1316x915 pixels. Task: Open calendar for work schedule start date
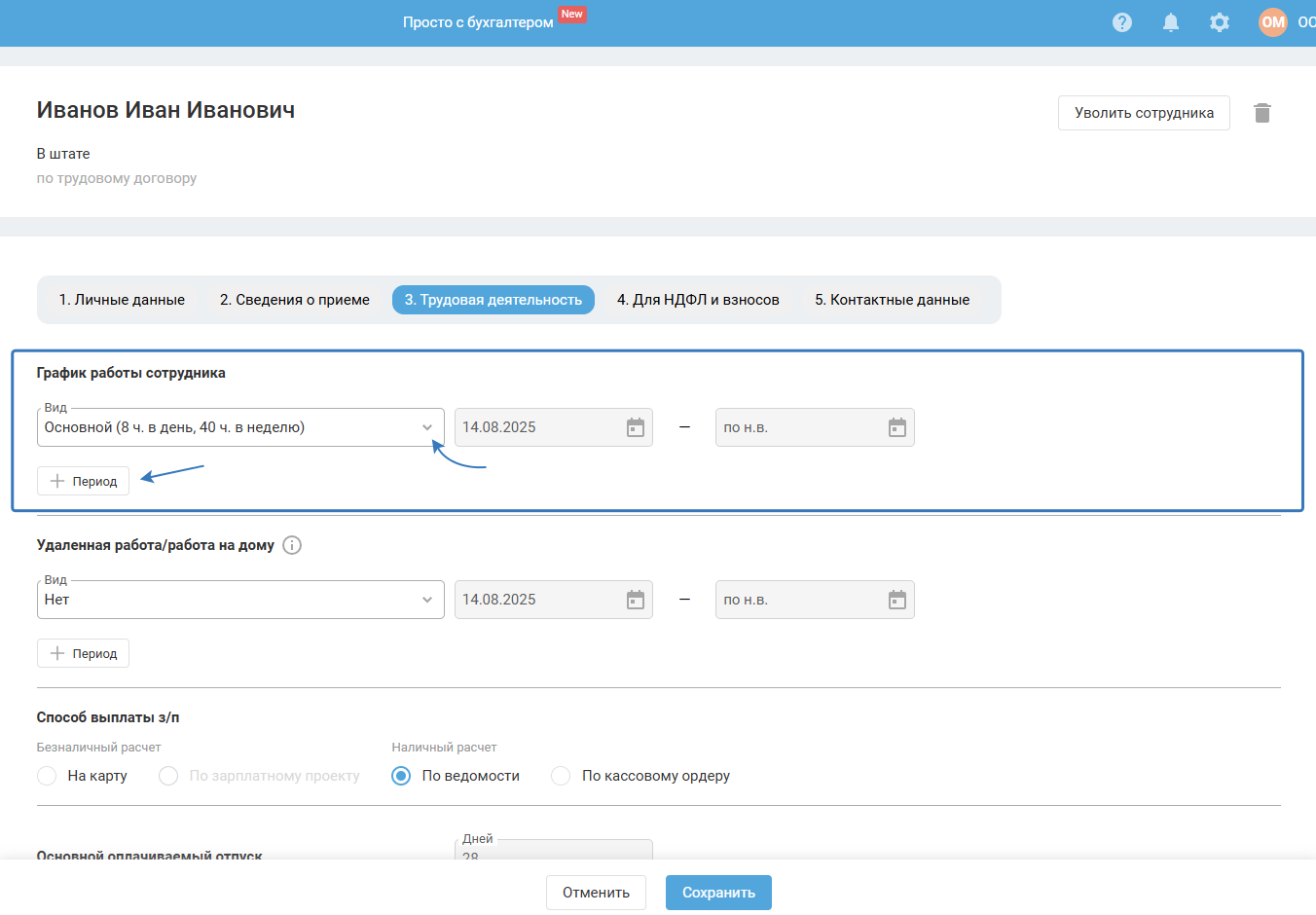636,427
